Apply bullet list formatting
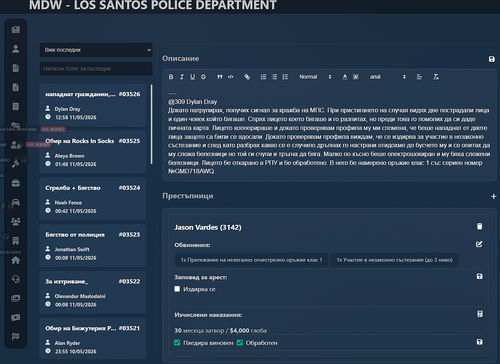Image resolution: width=500 pixels, height=364 pixels. (x=274, y=77)
